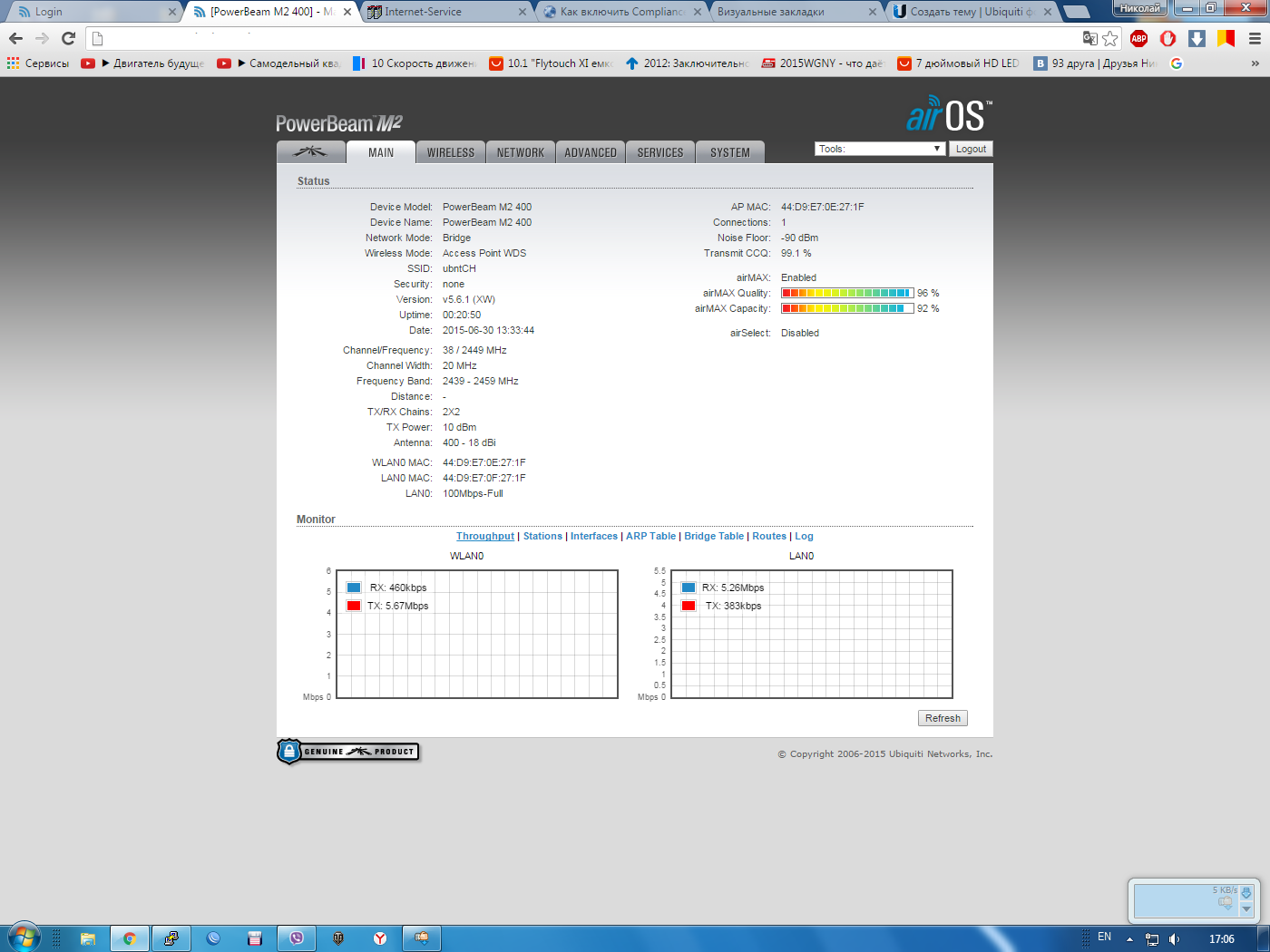Open the SERVICES tab
The width and height of the screenshot is (1270, 952).
pyautogui.click(x=660, y=152)
